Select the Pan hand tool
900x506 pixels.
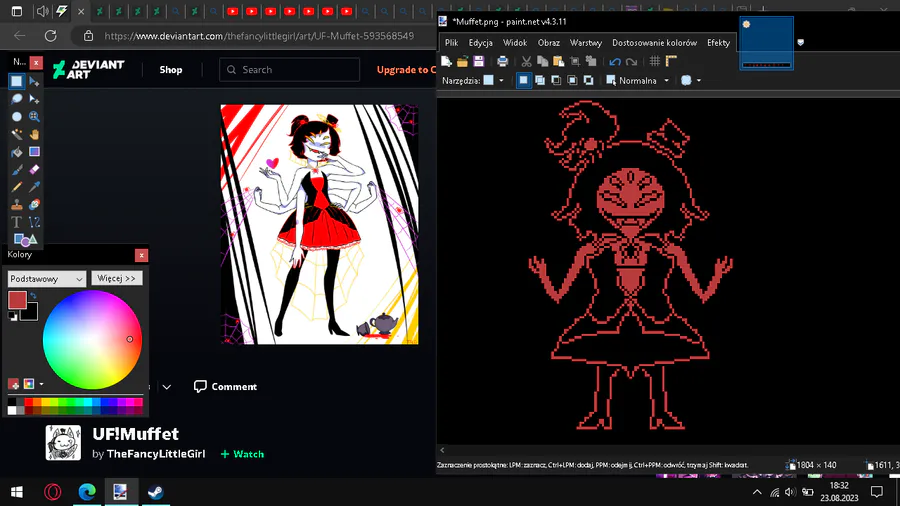[x=34, y=134]
